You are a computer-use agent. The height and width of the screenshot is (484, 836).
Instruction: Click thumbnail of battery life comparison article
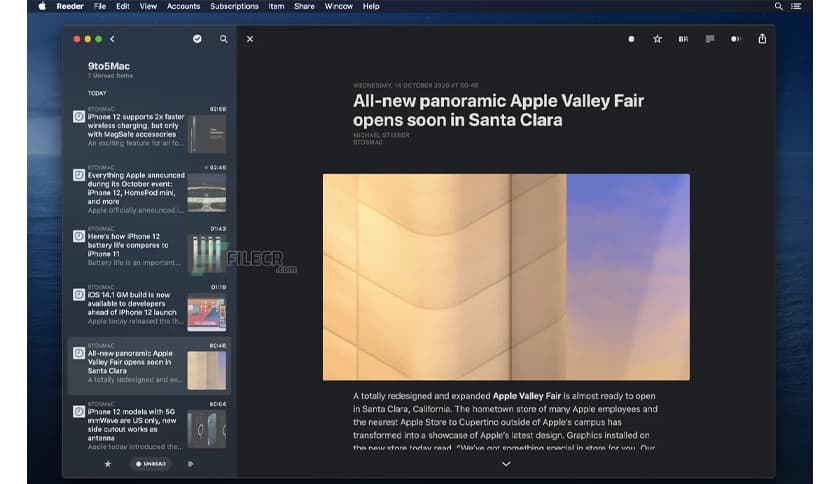coord(206,254)
